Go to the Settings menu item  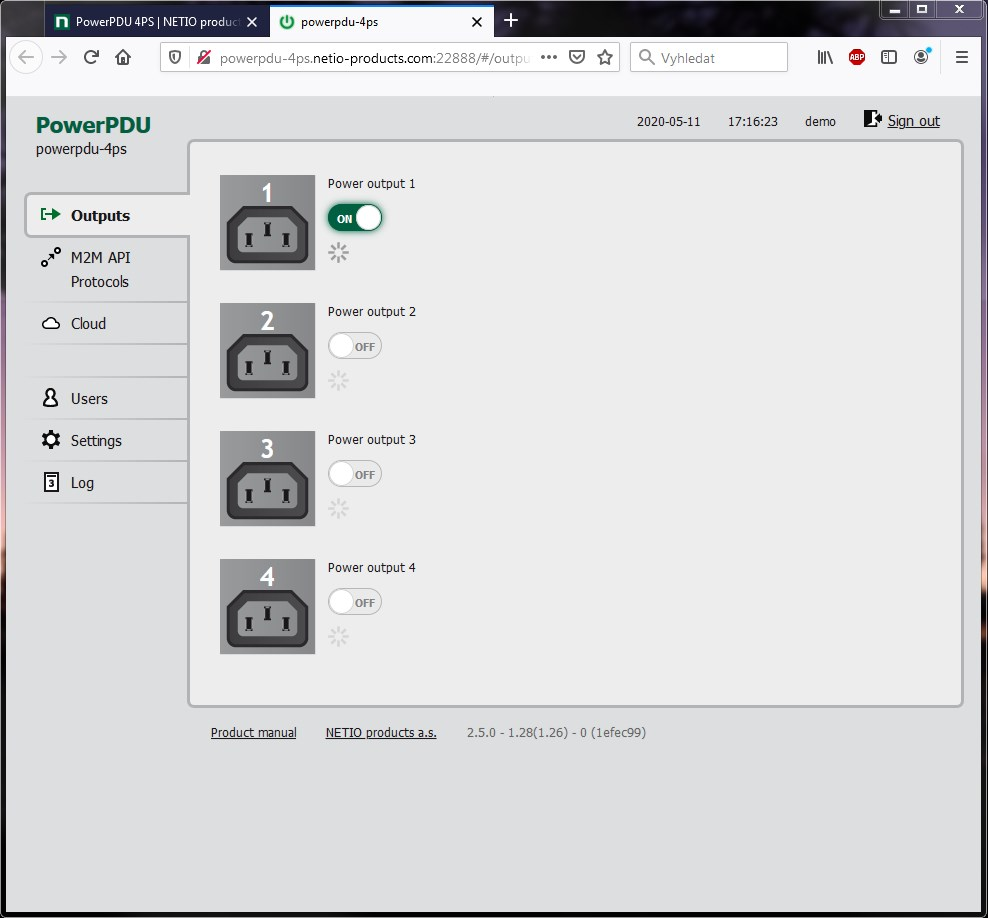96,440
